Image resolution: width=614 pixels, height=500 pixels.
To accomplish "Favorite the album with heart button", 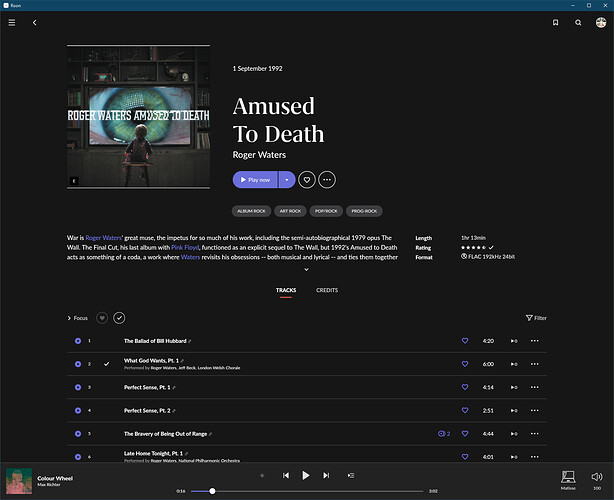I will [x=307, y=180].
